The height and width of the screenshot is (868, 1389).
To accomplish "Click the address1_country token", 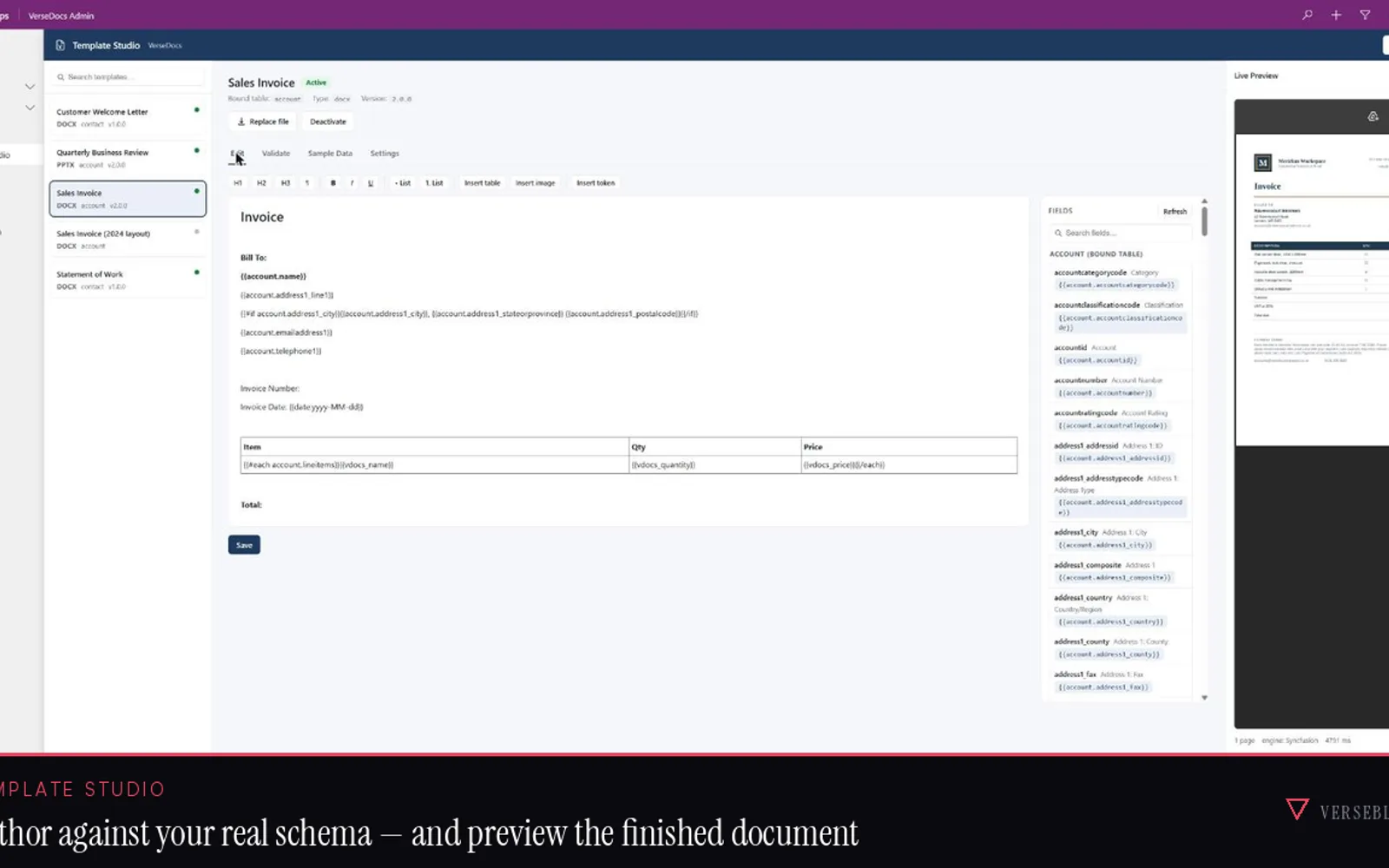I will coord(1110,621).
